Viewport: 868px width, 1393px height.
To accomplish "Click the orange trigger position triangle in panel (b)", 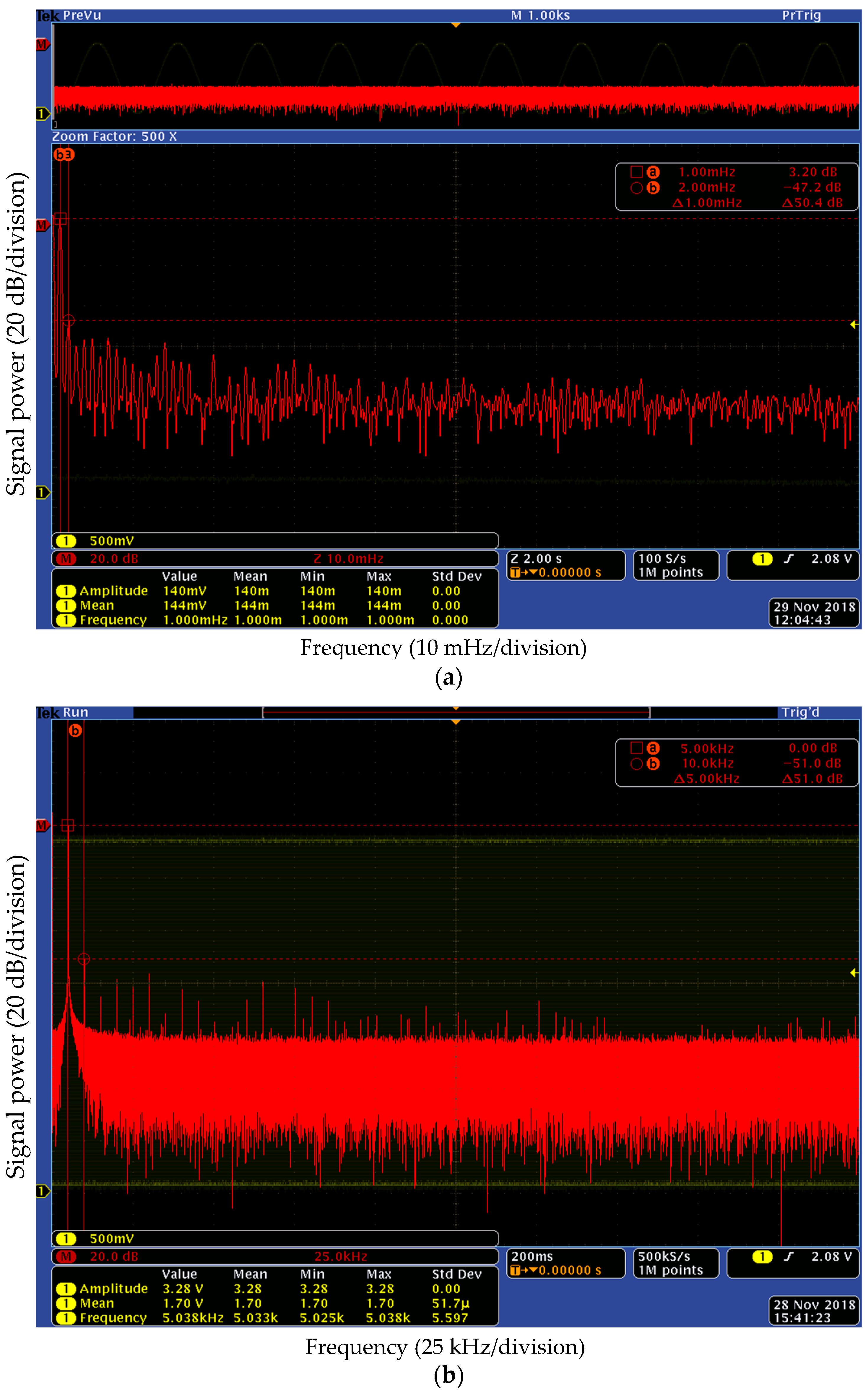I will tap(456, 722).
